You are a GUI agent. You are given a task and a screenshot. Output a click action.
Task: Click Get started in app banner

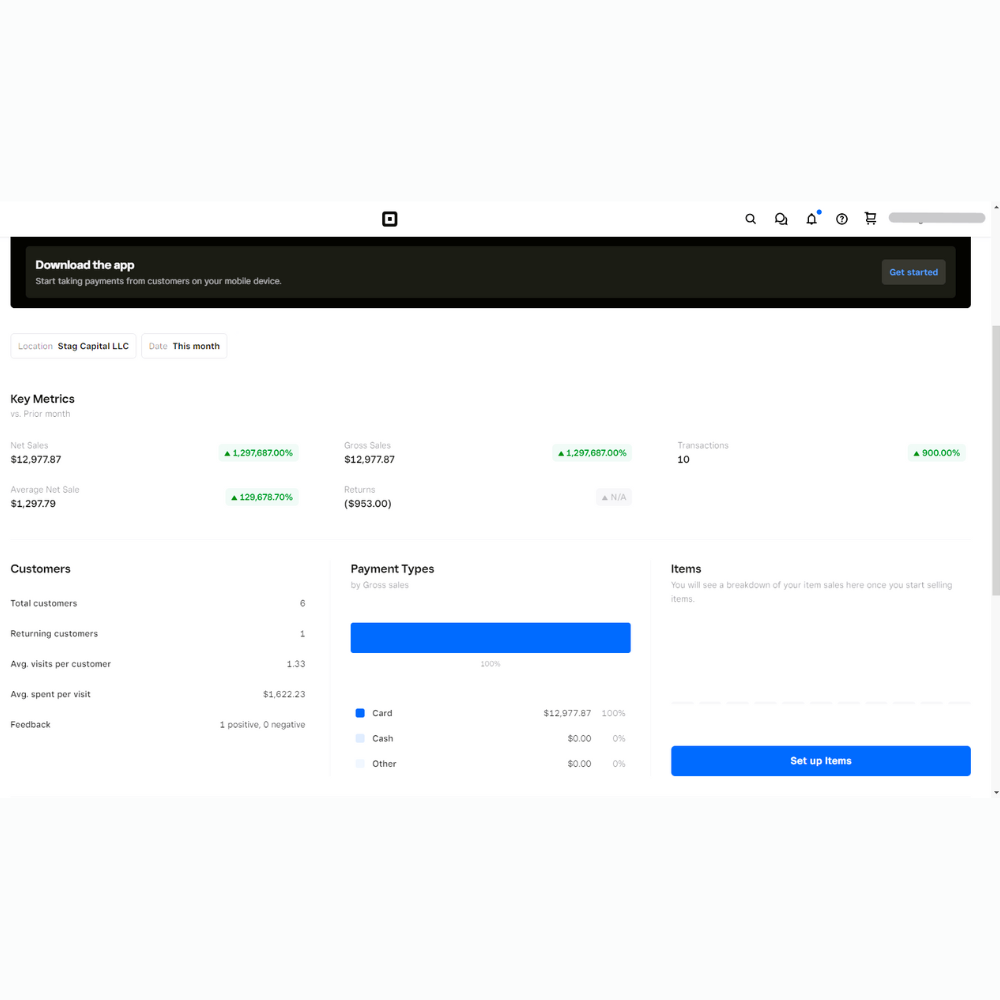(x=913, y=272)
